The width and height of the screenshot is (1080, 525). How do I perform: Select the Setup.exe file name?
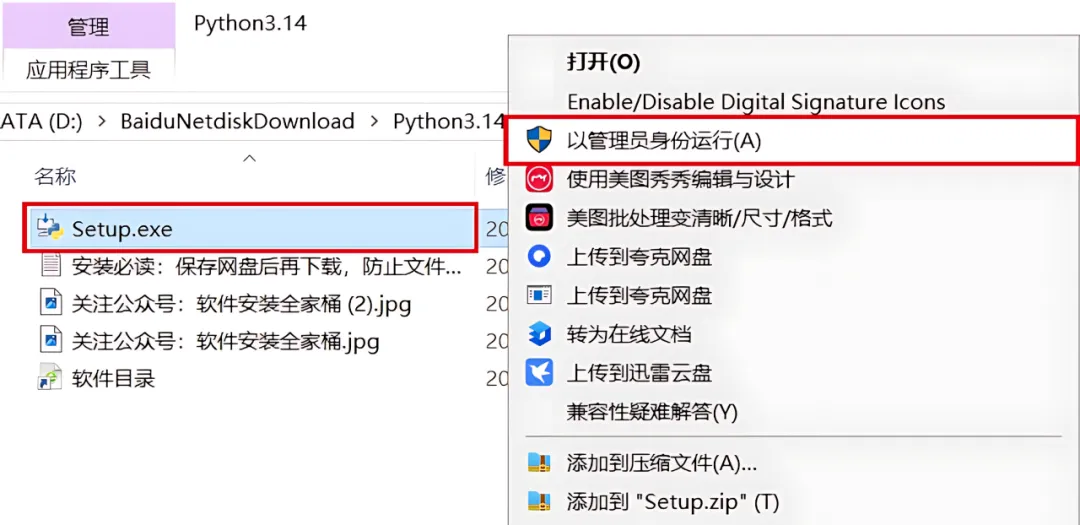tap(122, 229)
